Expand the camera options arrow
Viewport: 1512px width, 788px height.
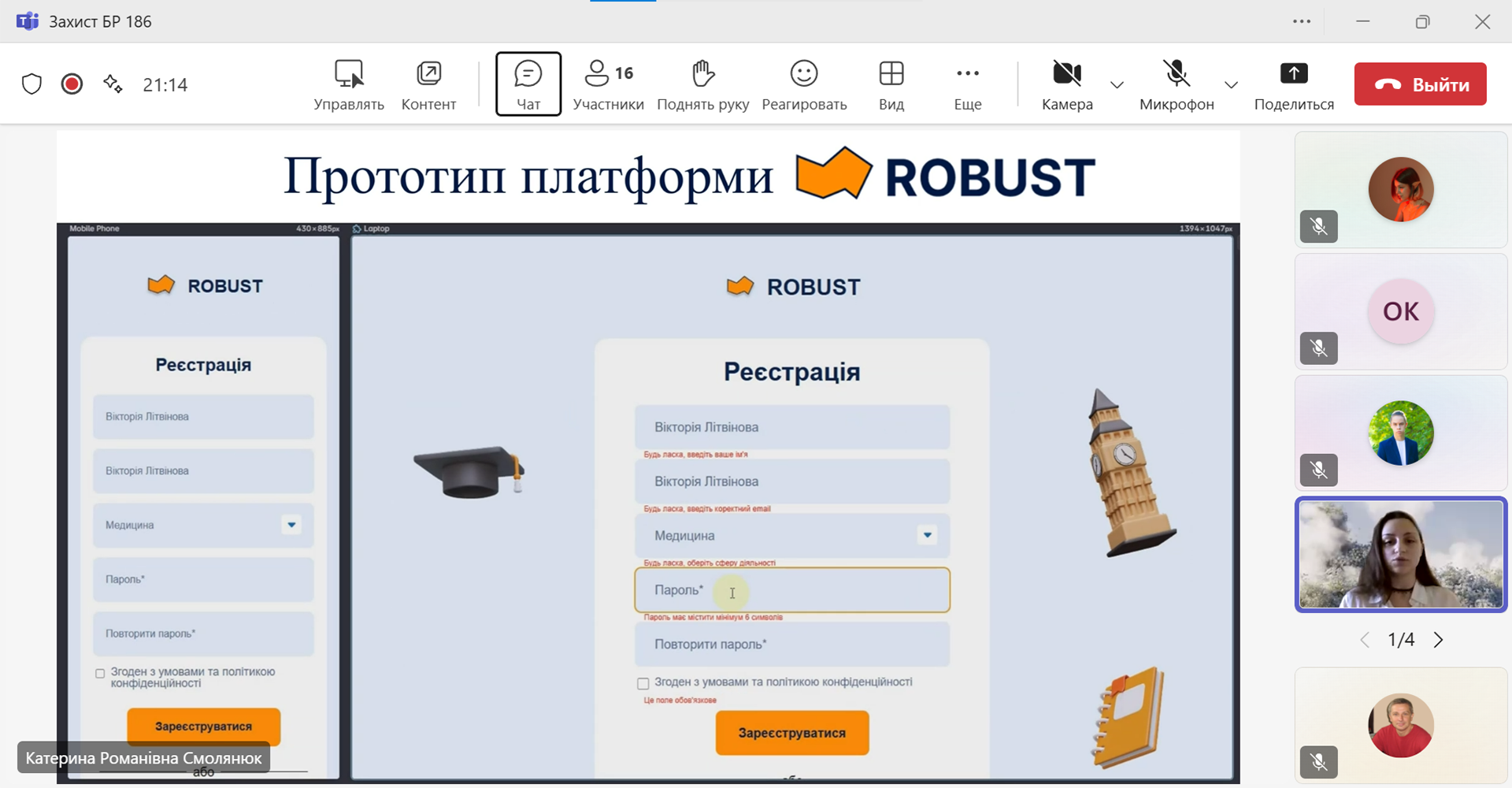click(x=1117, y=84)
